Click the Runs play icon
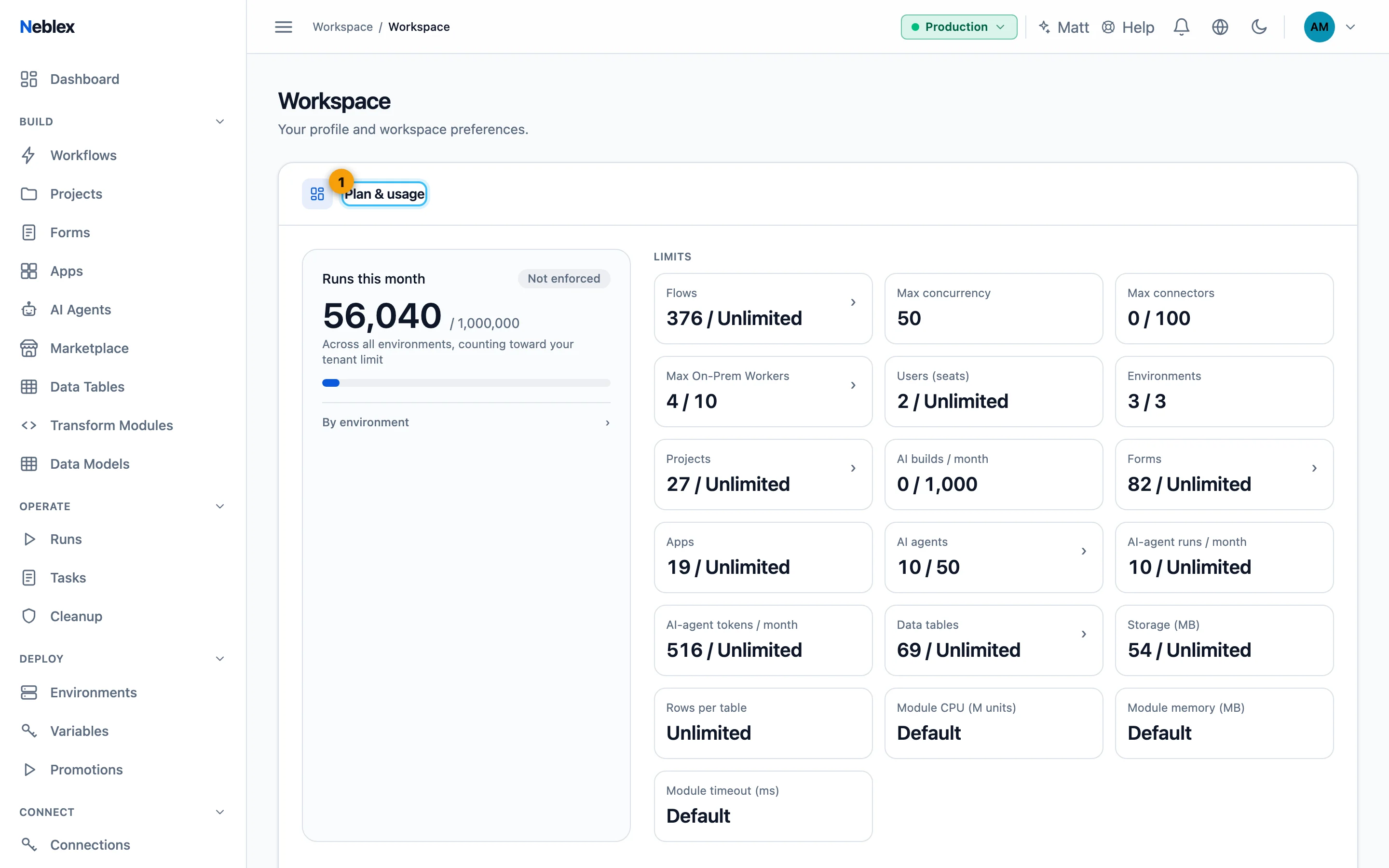 pos(29,539)
